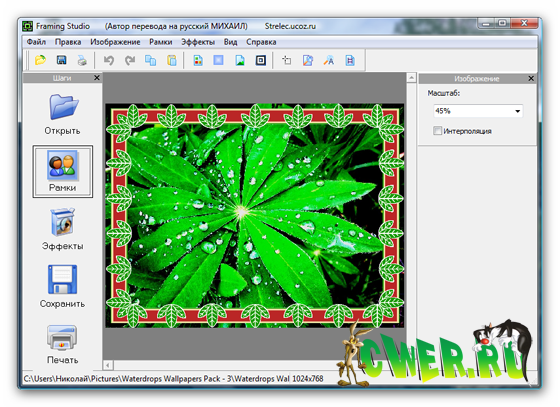Screen dimensions: 560x407
Task: Click the framed leaf picture in the canvas
Action: tap(255, 216)
